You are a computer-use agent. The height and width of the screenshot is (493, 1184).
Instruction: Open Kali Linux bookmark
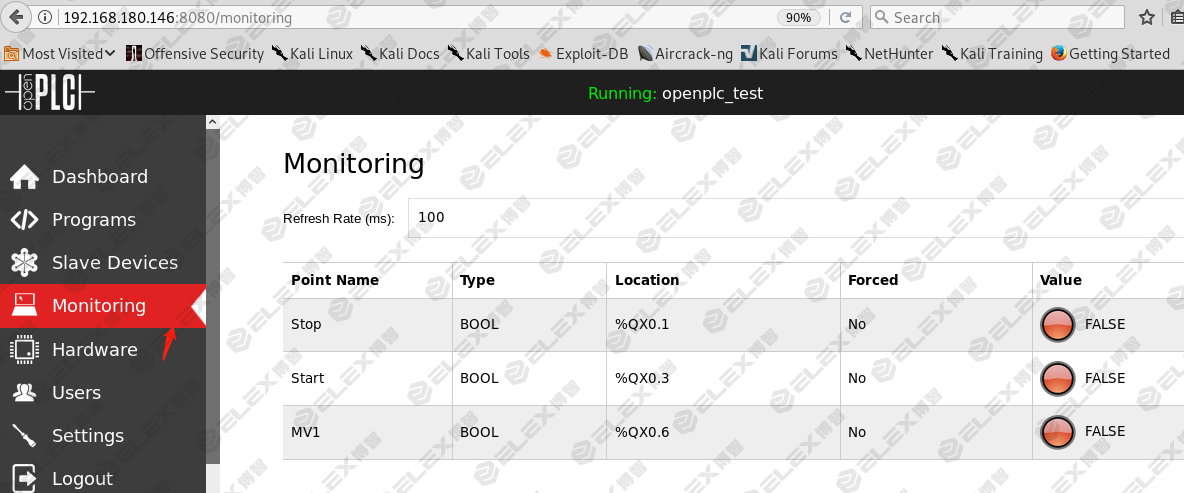click(x=312, y=54)
